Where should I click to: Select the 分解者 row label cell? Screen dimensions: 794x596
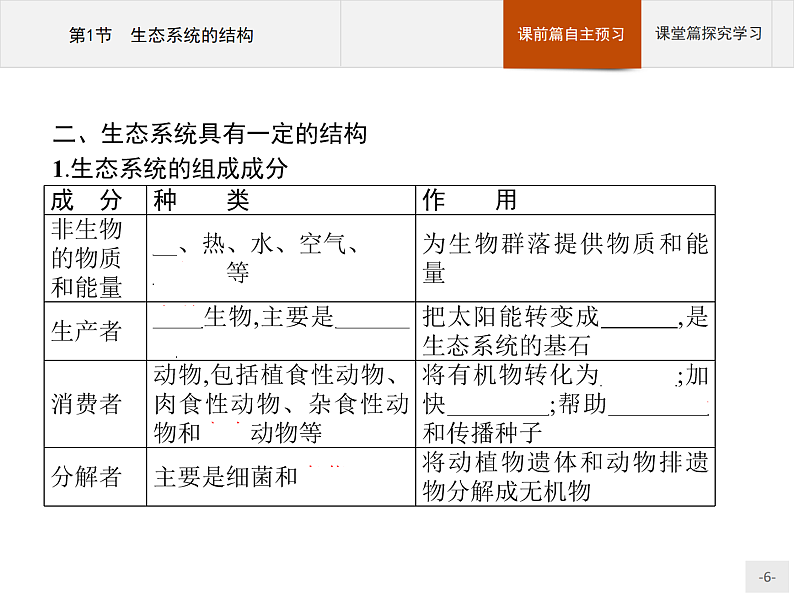[x=87, y=476]
